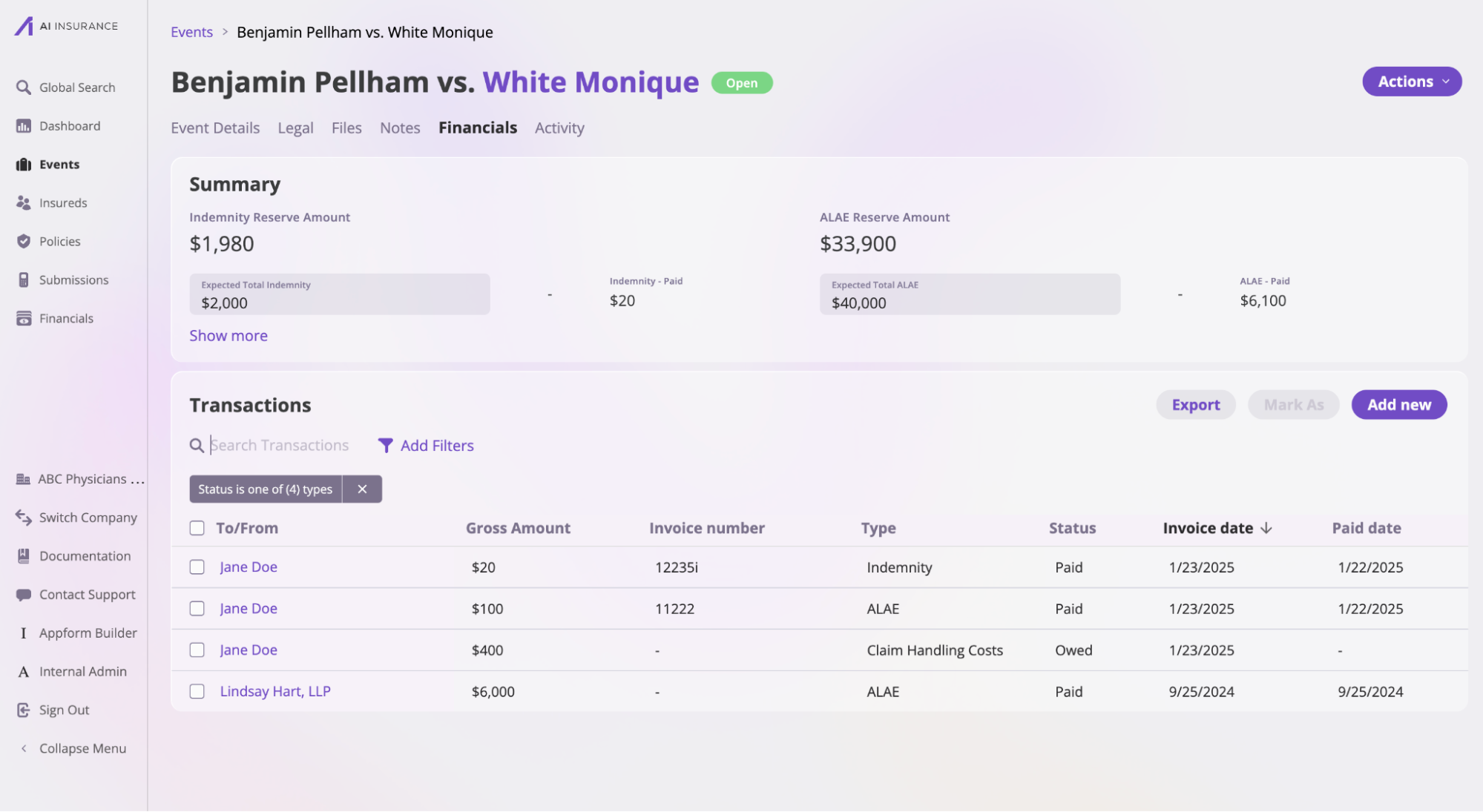Check the $400 Claim Handling Costs row
Viewport: 1483px width, 812px height.
[197, 650]
